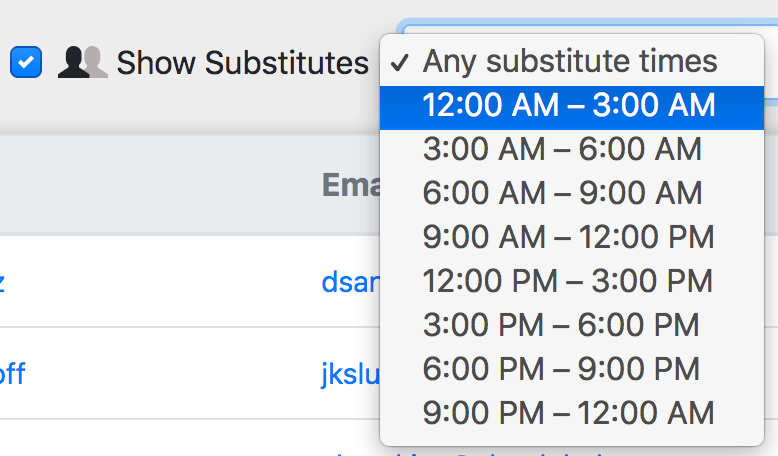Viewport: 778px width, 456px height.
Task: Click checkmark beside Any substitute times
Action: (400, 62)
